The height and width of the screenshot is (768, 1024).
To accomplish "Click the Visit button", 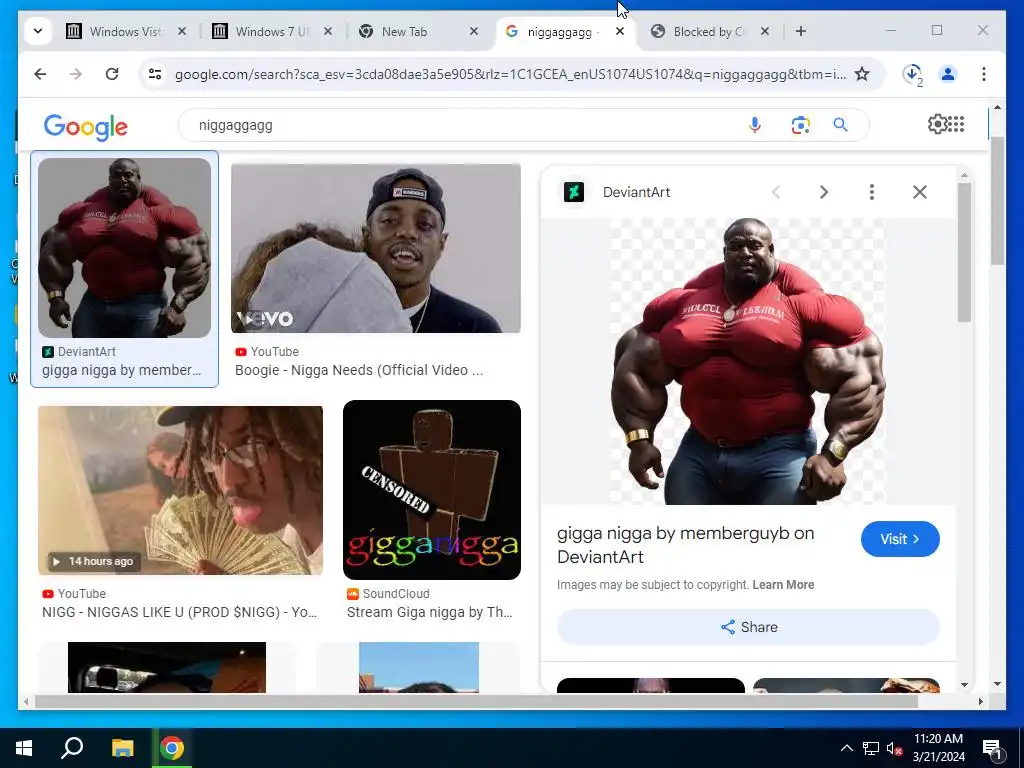I will pos(900,539).
